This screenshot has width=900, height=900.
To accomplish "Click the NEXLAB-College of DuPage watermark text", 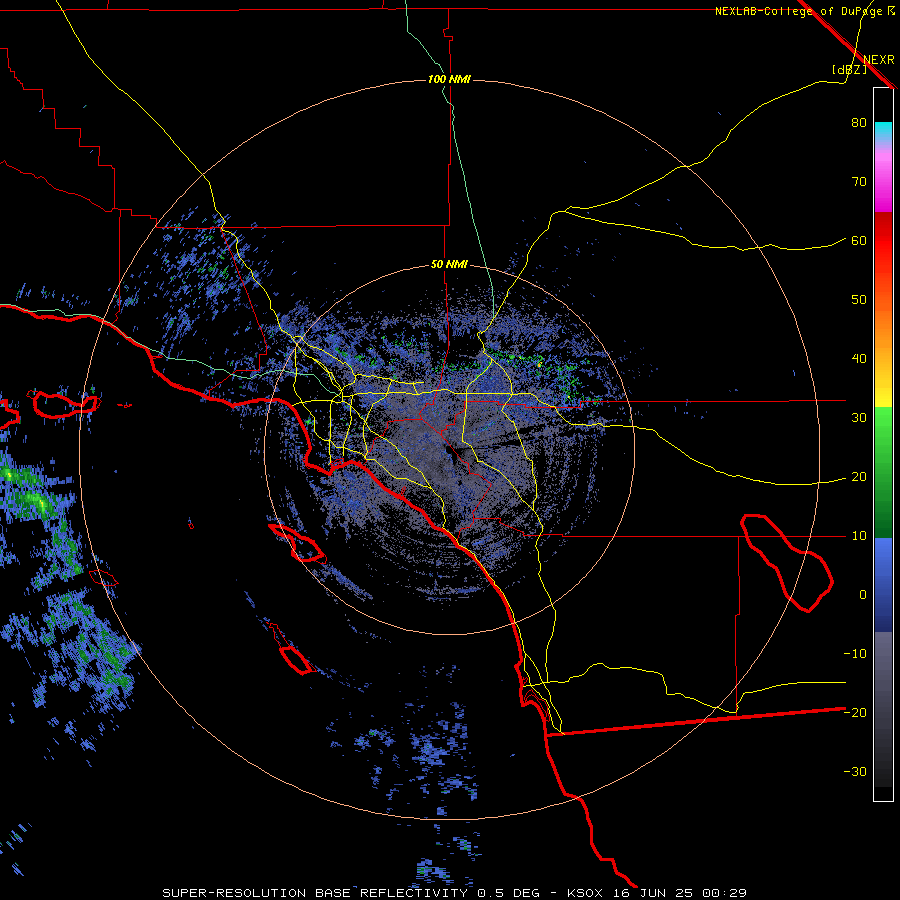I will coord(804,11).
